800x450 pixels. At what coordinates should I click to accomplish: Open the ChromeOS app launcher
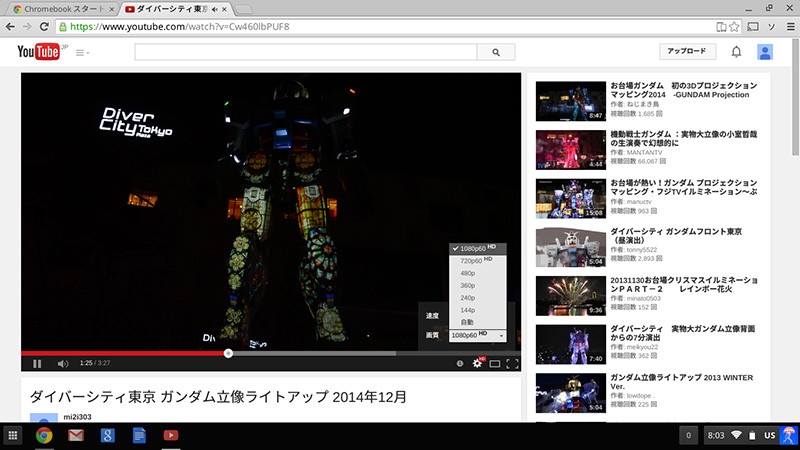[13, 435]
